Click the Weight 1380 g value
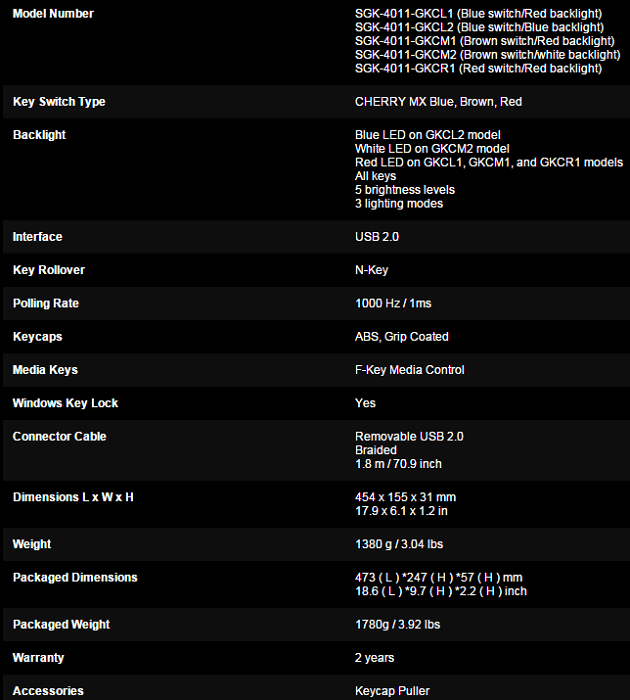The width and height of the screenshot is (630, 700). [x=399, y=544]
